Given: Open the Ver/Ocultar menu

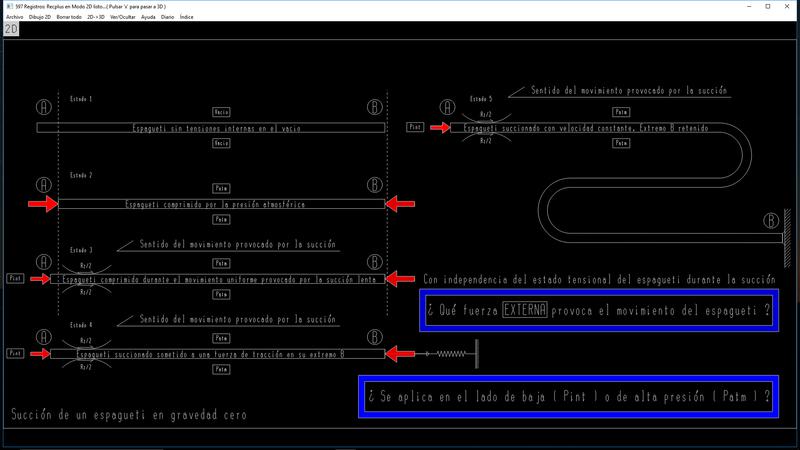Looking at the screenshot, I should 124,17.
